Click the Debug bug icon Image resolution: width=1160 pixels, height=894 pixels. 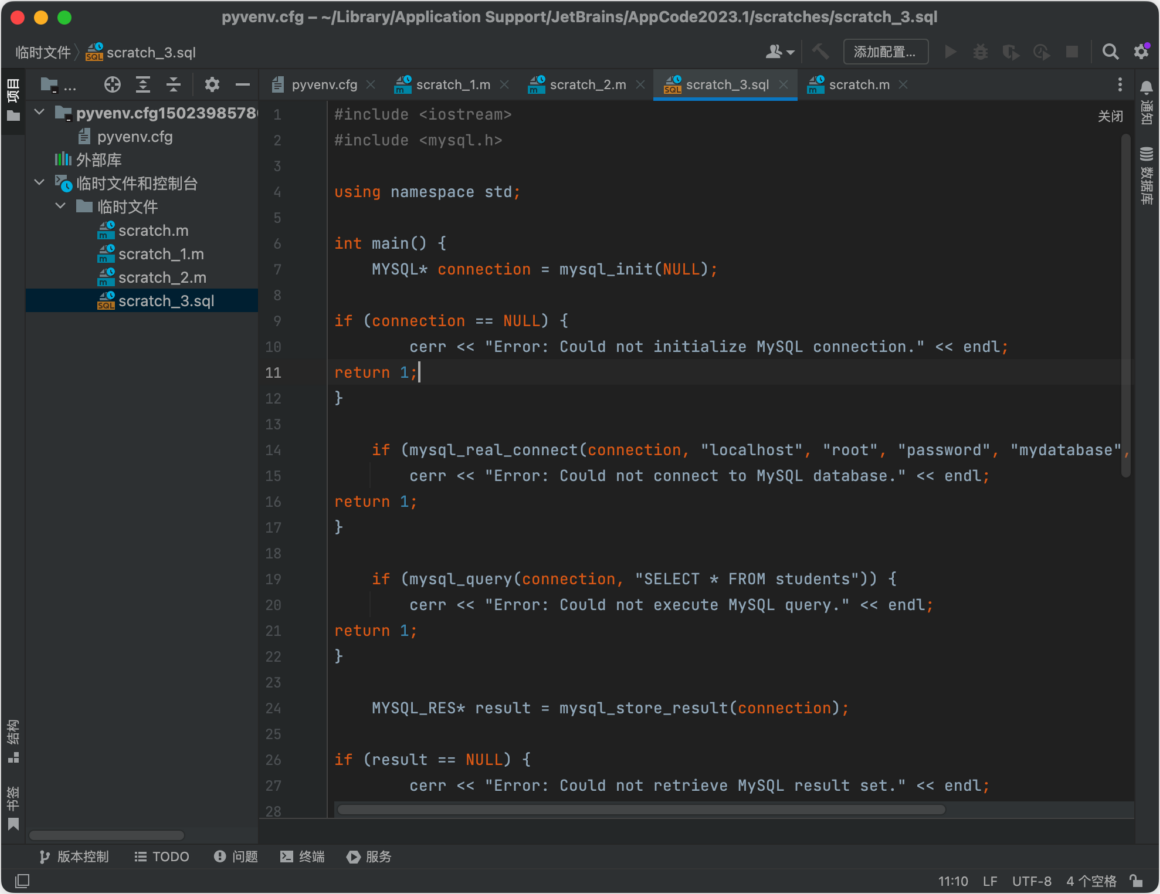point(980,52)
